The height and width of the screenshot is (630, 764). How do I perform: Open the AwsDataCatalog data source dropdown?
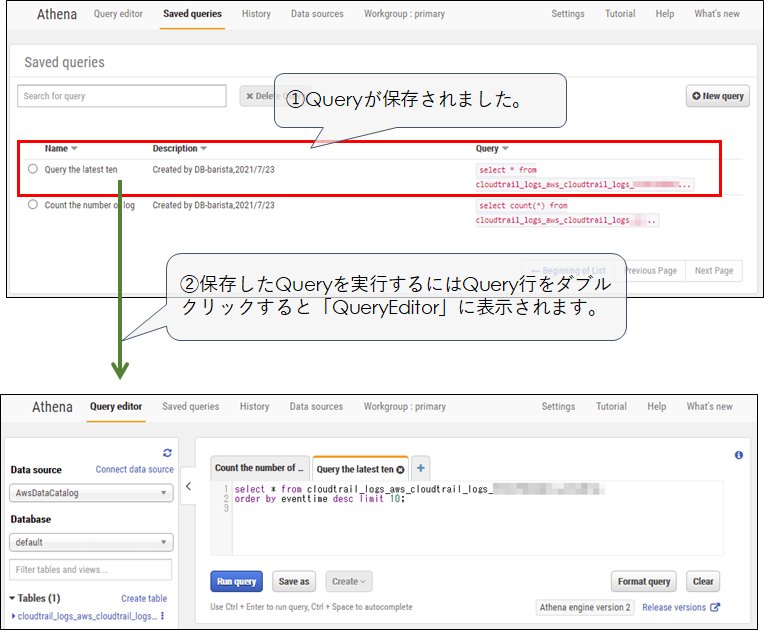pos(91,493)
